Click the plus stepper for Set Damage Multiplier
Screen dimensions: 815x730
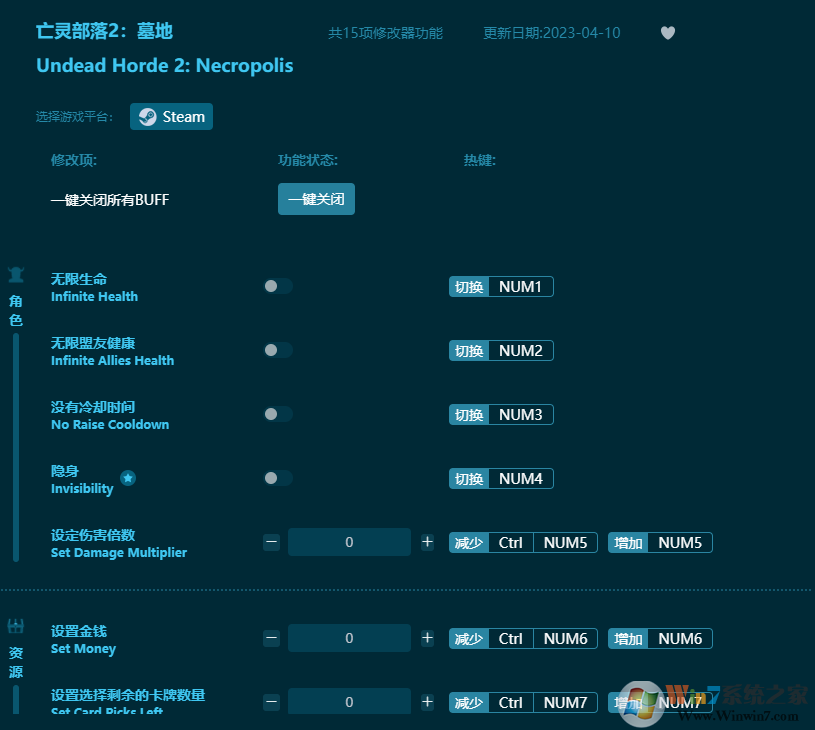(427, 542)
